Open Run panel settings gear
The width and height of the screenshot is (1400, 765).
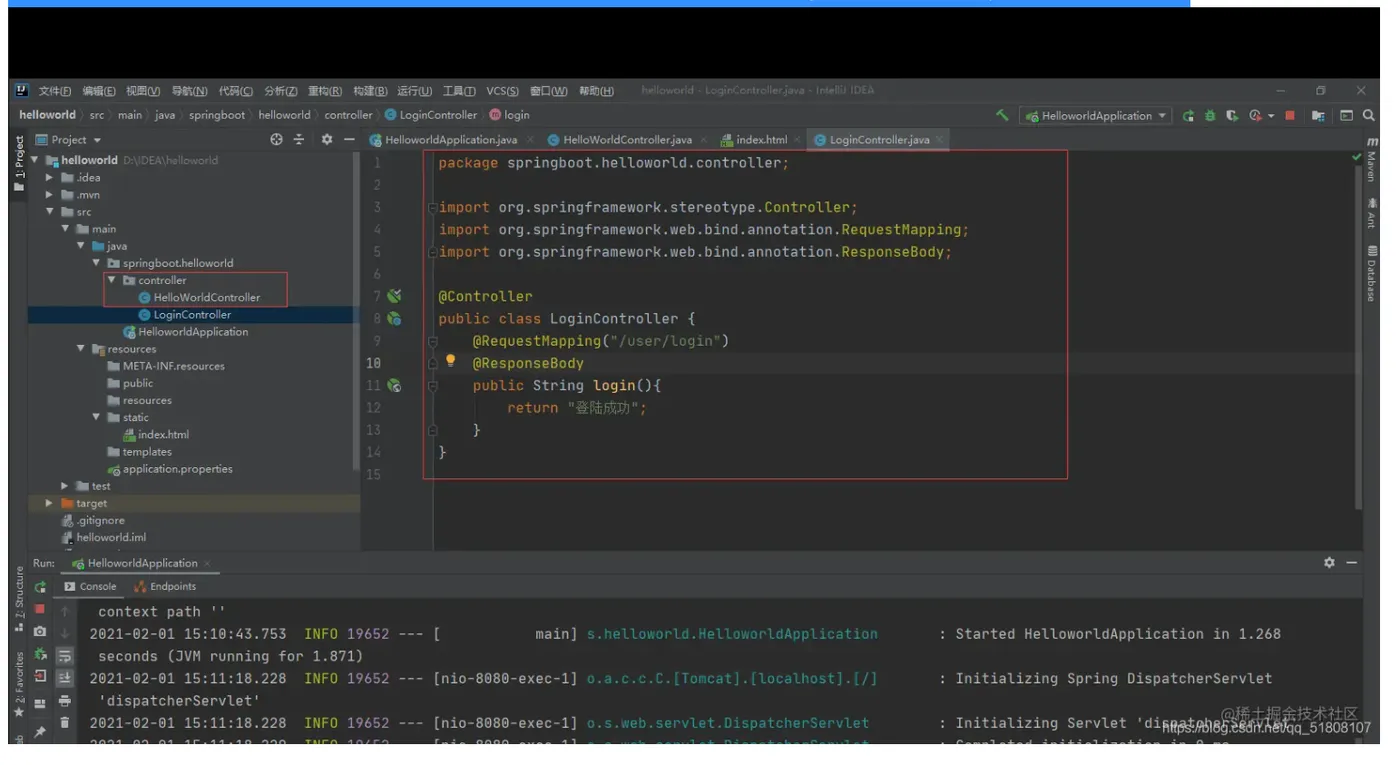pyautogui.click(x=1329, y=563)
